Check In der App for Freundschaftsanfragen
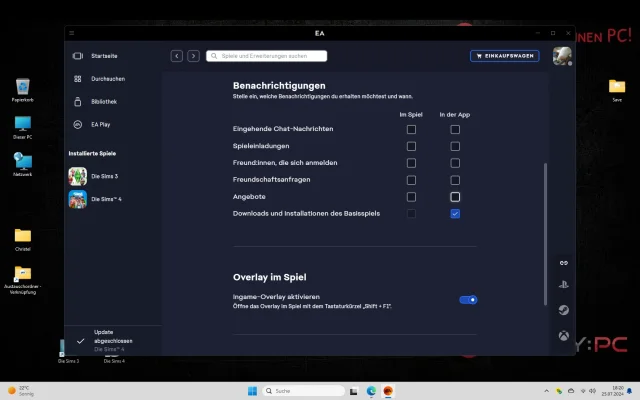Viewport: 640px width, 400px height. (455, 180)
